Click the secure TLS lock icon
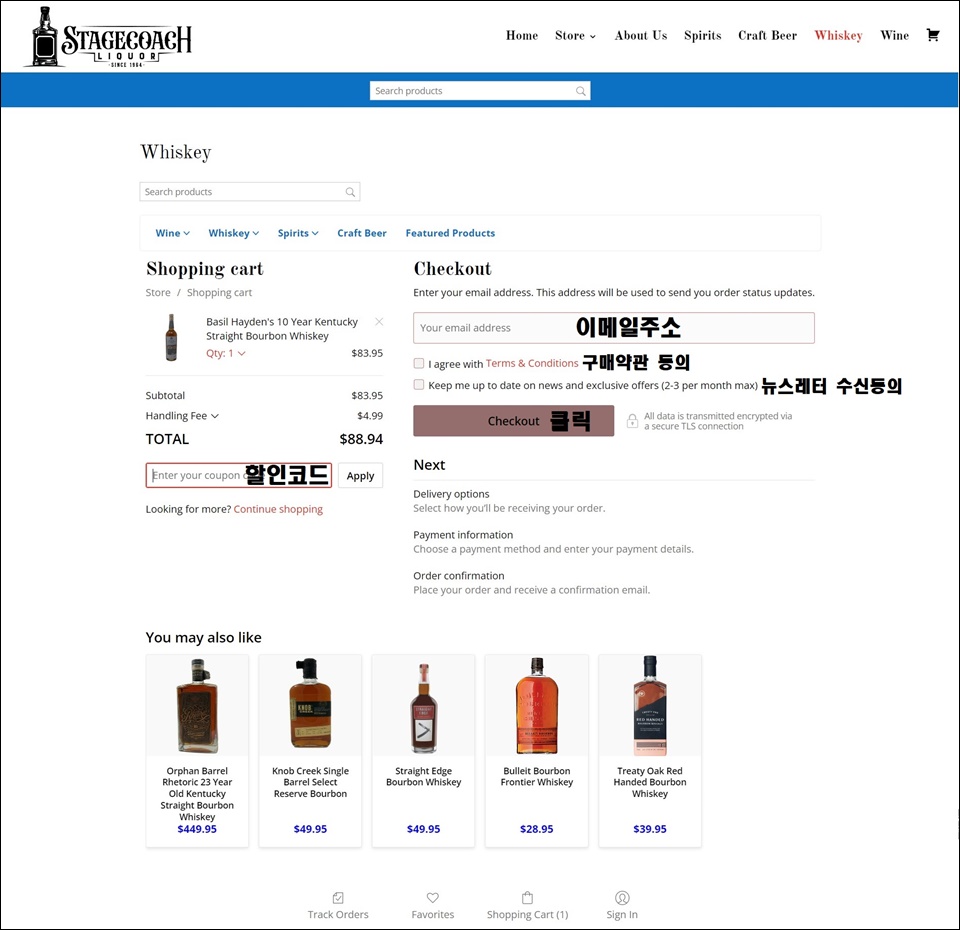This screenshot has height=930, width=960. (632, 421)
